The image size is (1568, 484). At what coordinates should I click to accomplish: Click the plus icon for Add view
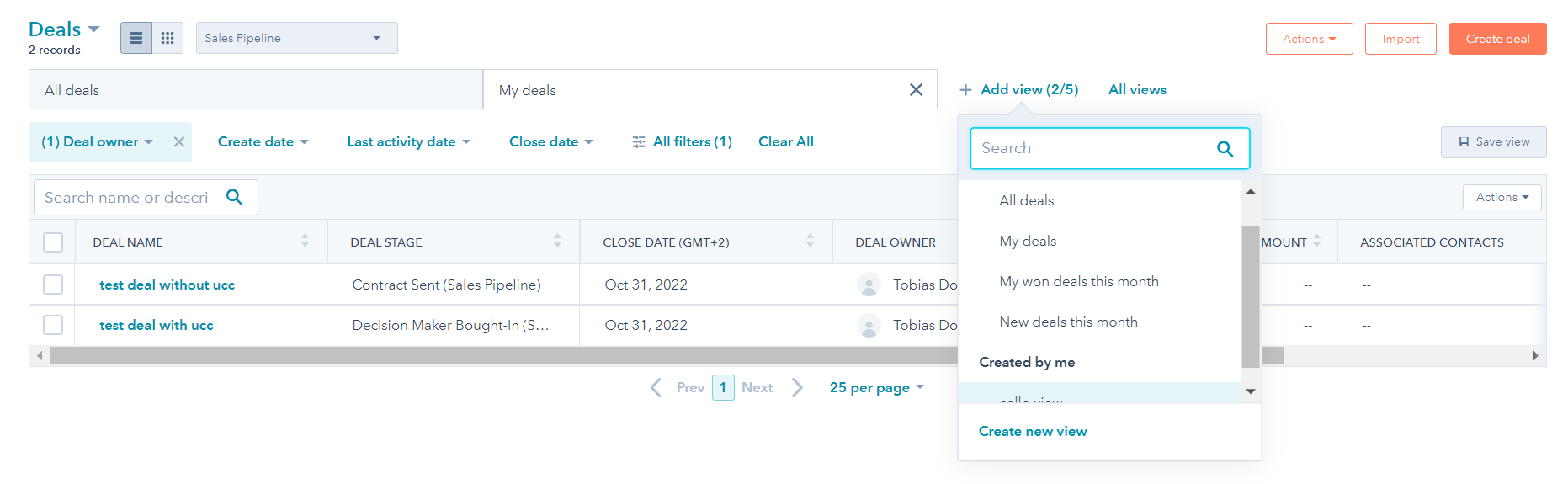coord(965,89)
